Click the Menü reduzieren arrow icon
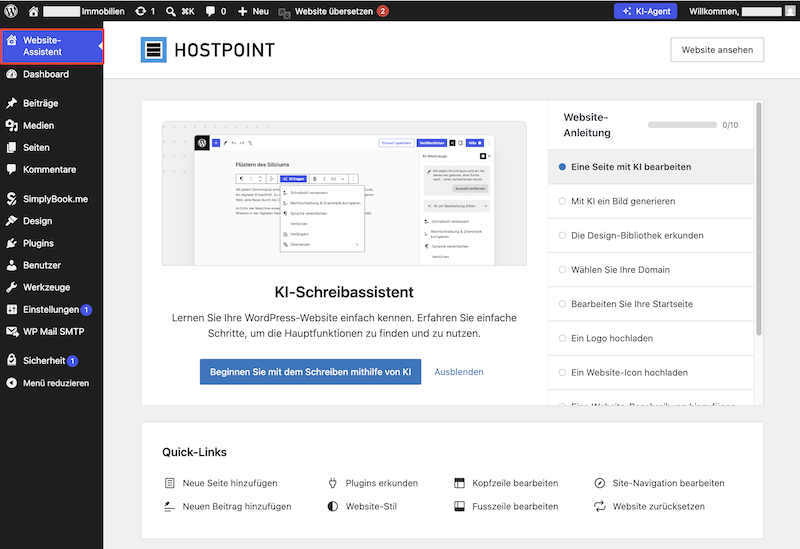Image resolution: width=800 pixels, height=549 pixels. point(12,383)
